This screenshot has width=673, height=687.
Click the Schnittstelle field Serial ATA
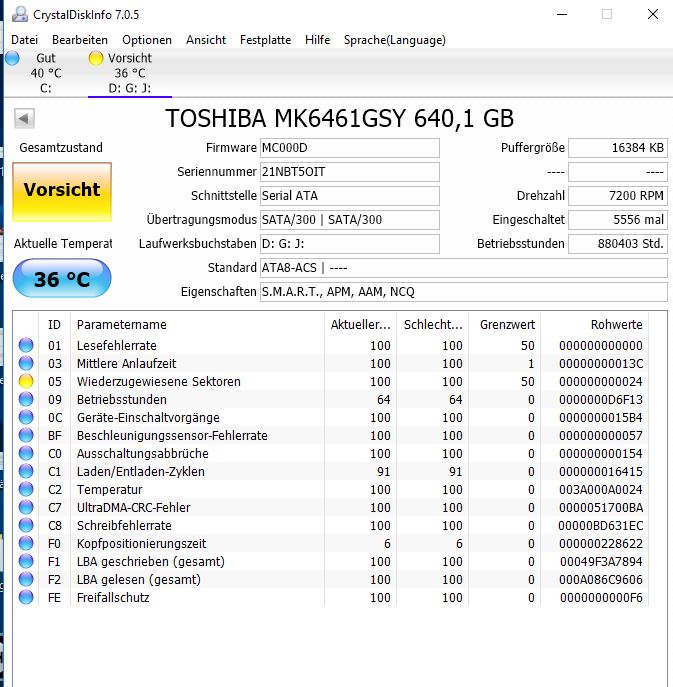pos(350,196)
